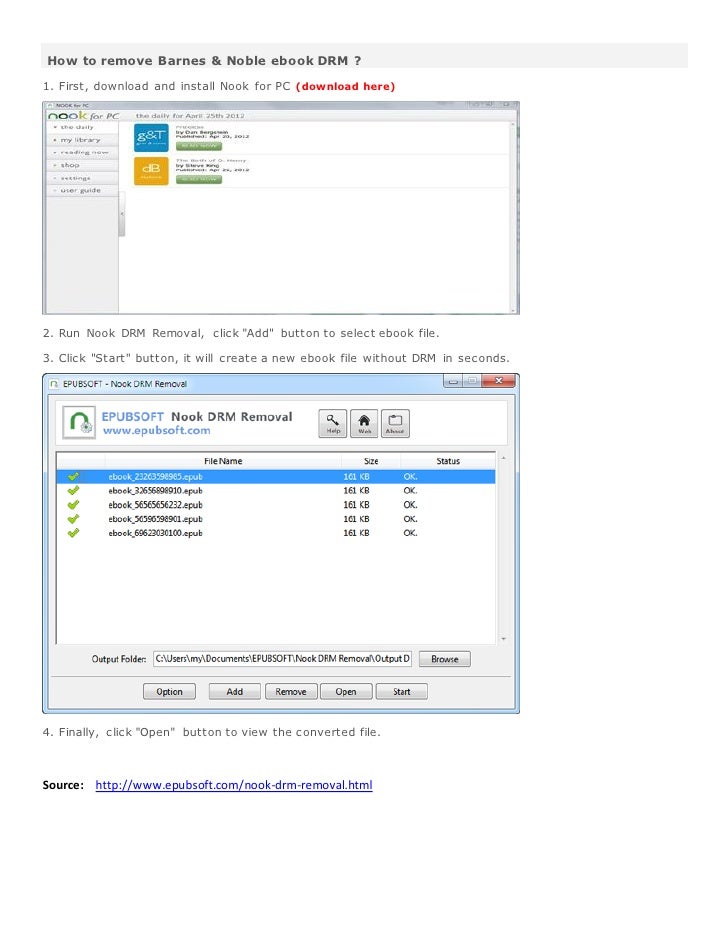
Task: Click the File Name column header
Action: tap(223, 461)
